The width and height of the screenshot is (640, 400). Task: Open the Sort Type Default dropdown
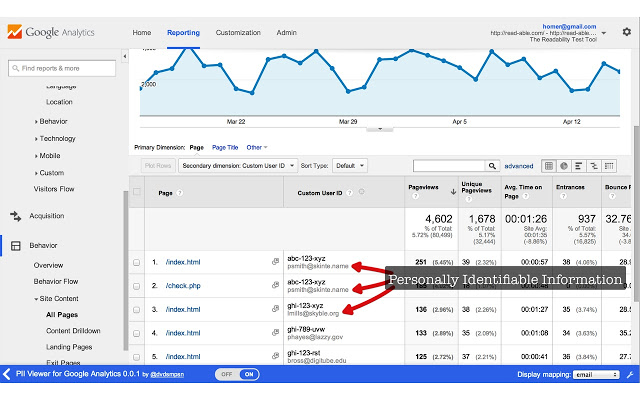tap(350, 166)
